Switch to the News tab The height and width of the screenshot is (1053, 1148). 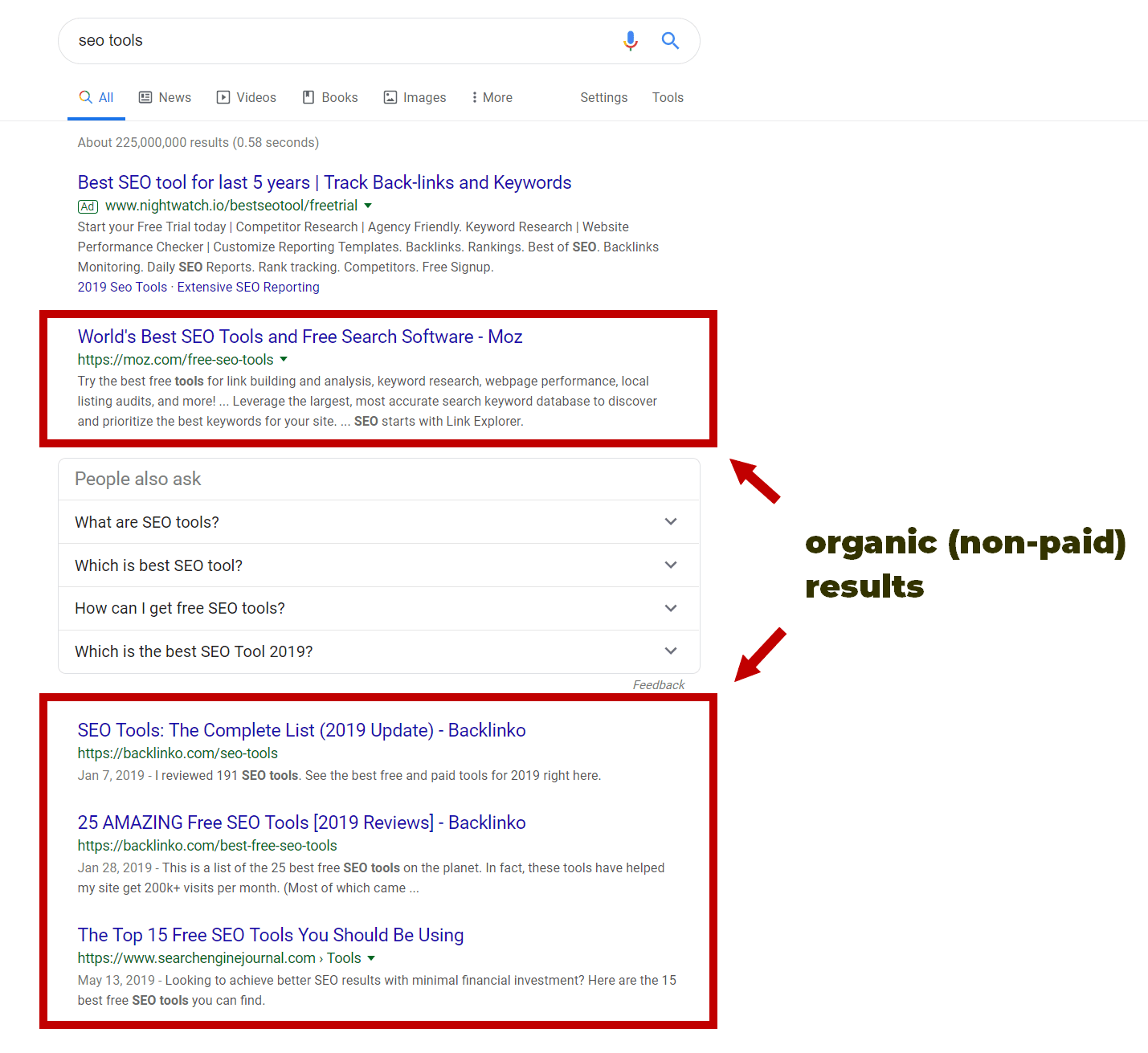point(165,97)
